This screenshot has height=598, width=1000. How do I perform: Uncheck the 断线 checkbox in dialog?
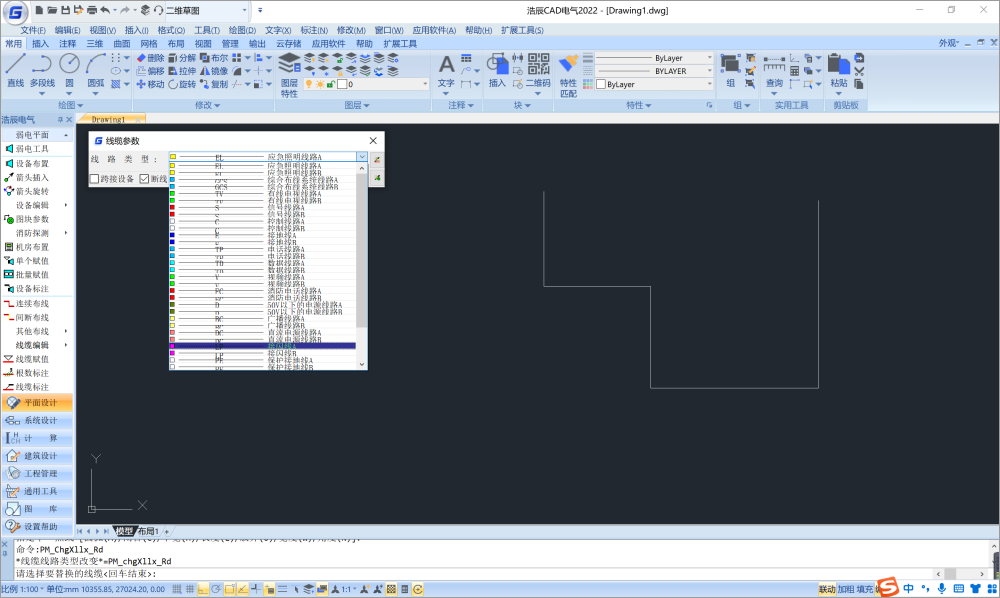tap(144, 179)
